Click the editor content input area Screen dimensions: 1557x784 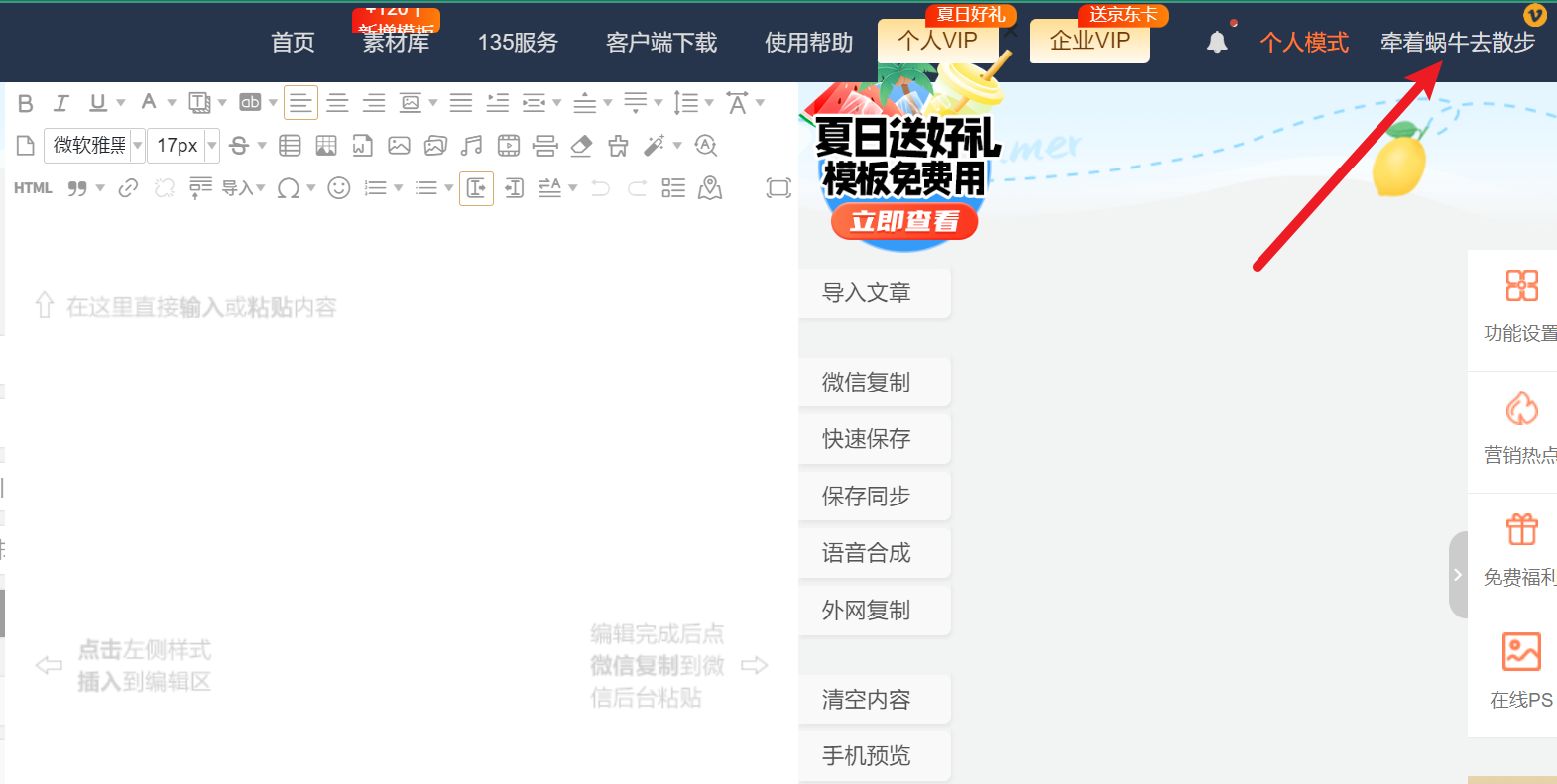[400, 496]
